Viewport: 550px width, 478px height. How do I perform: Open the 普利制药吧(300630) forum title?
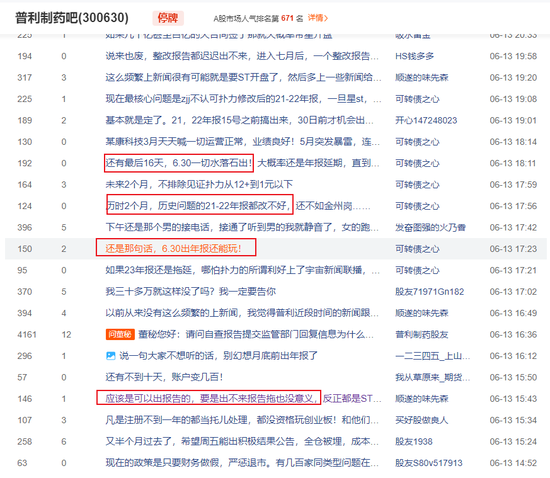(72, 18)
